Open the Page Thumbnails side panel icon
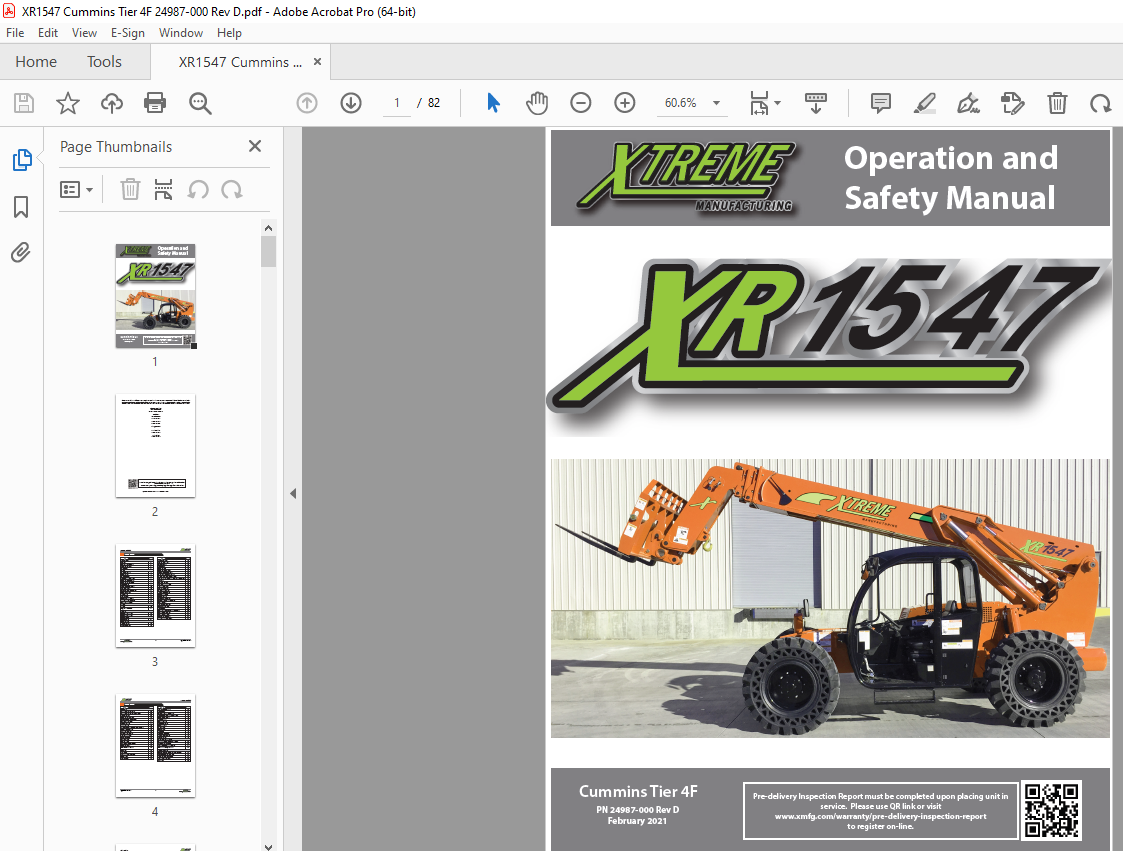The height and width of the screenshot is (851, 1123). [21, 160]
